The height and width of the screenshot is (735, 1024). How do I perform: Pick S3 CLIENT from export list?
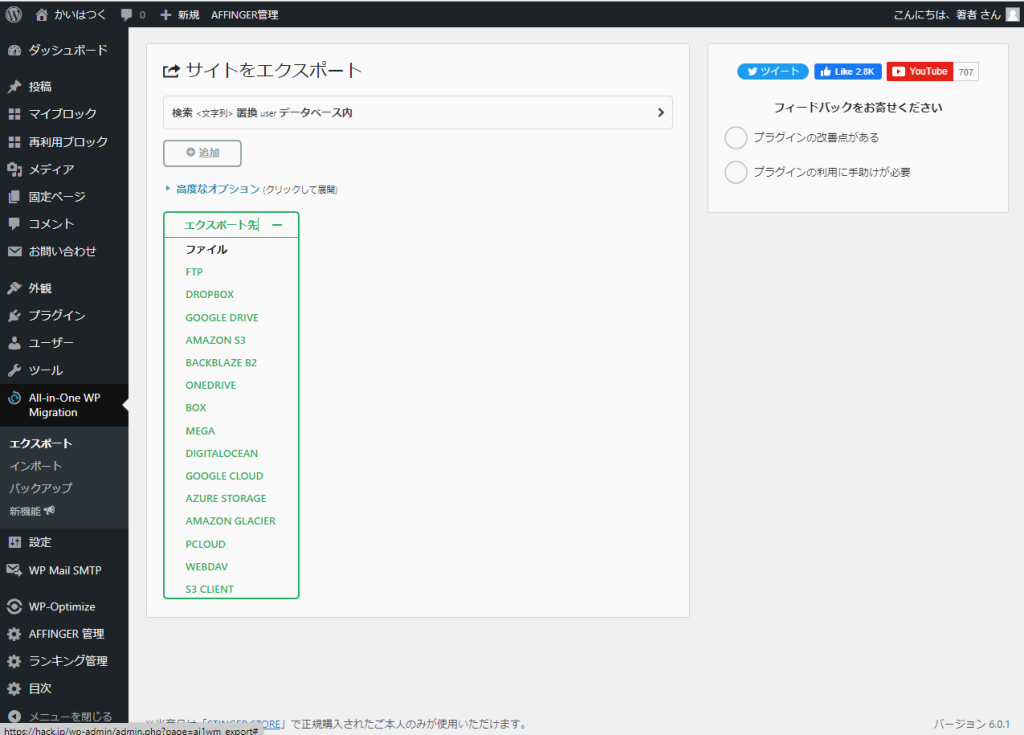(210, 589)
